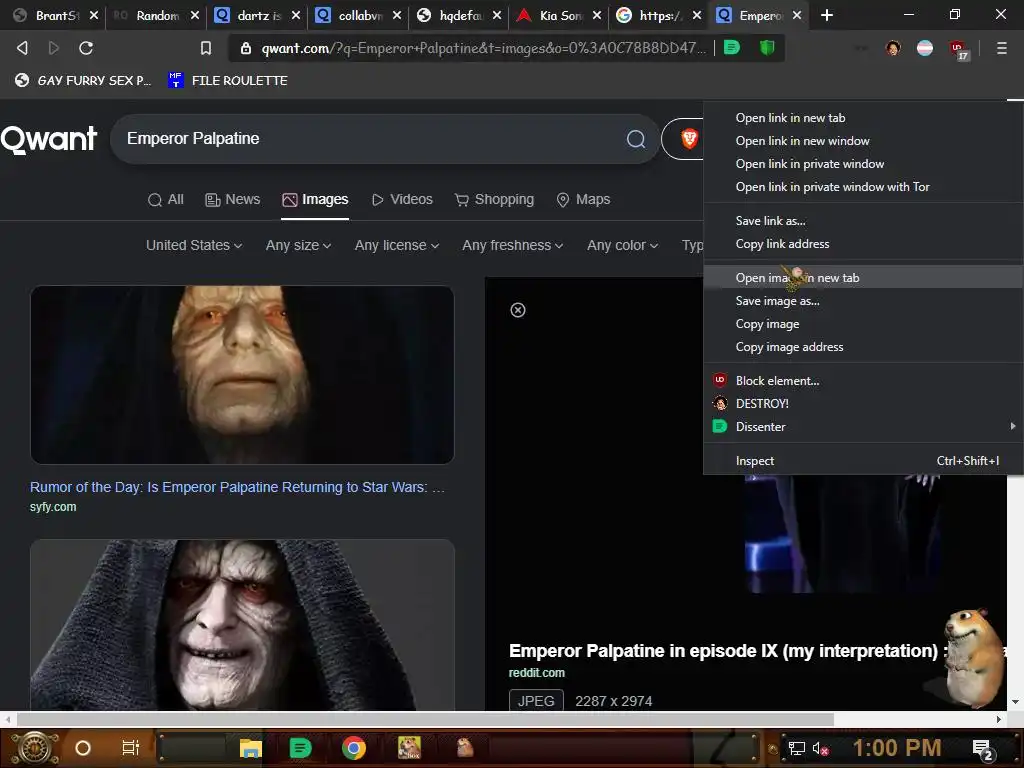Click the striped circle extension icon in toolbar
Screen dimensions: 1024x768
click(925, 48)
